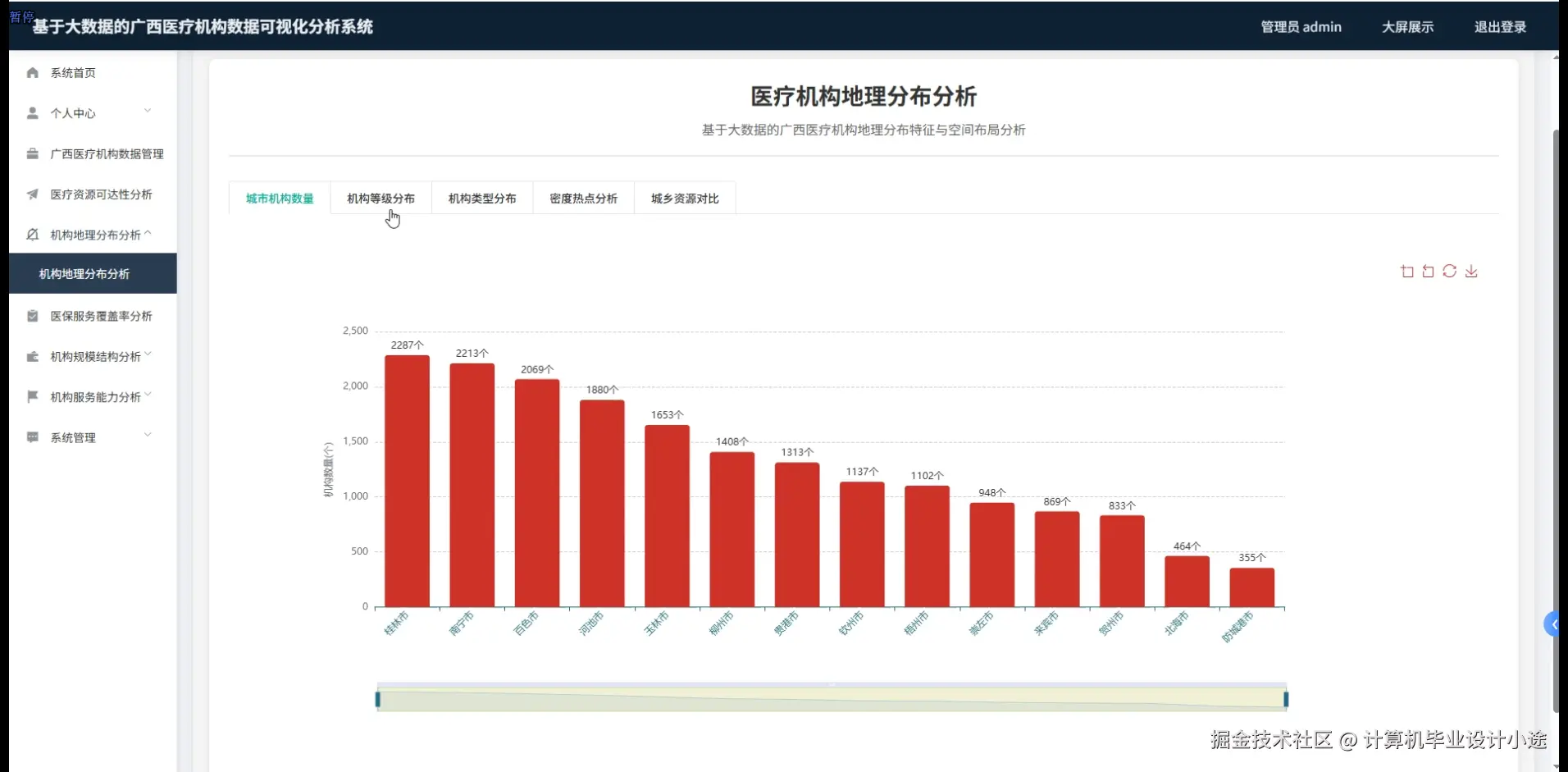Image resolution: width=1568 pixels, height=772 pixels.
Task: Click the briefcase icon for 广西医疗机构数据管理
Action: click(32, 153)
